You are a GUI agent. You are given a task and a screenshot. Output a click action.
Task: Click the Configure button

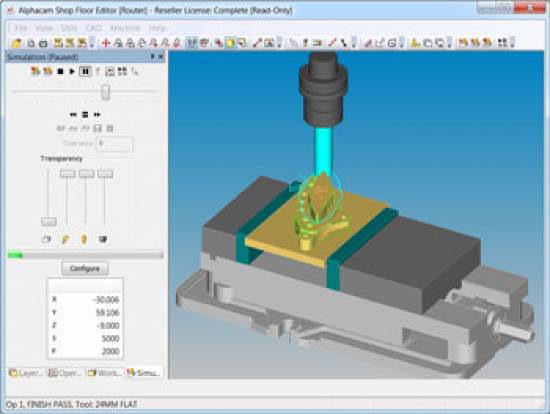(85, 268)
